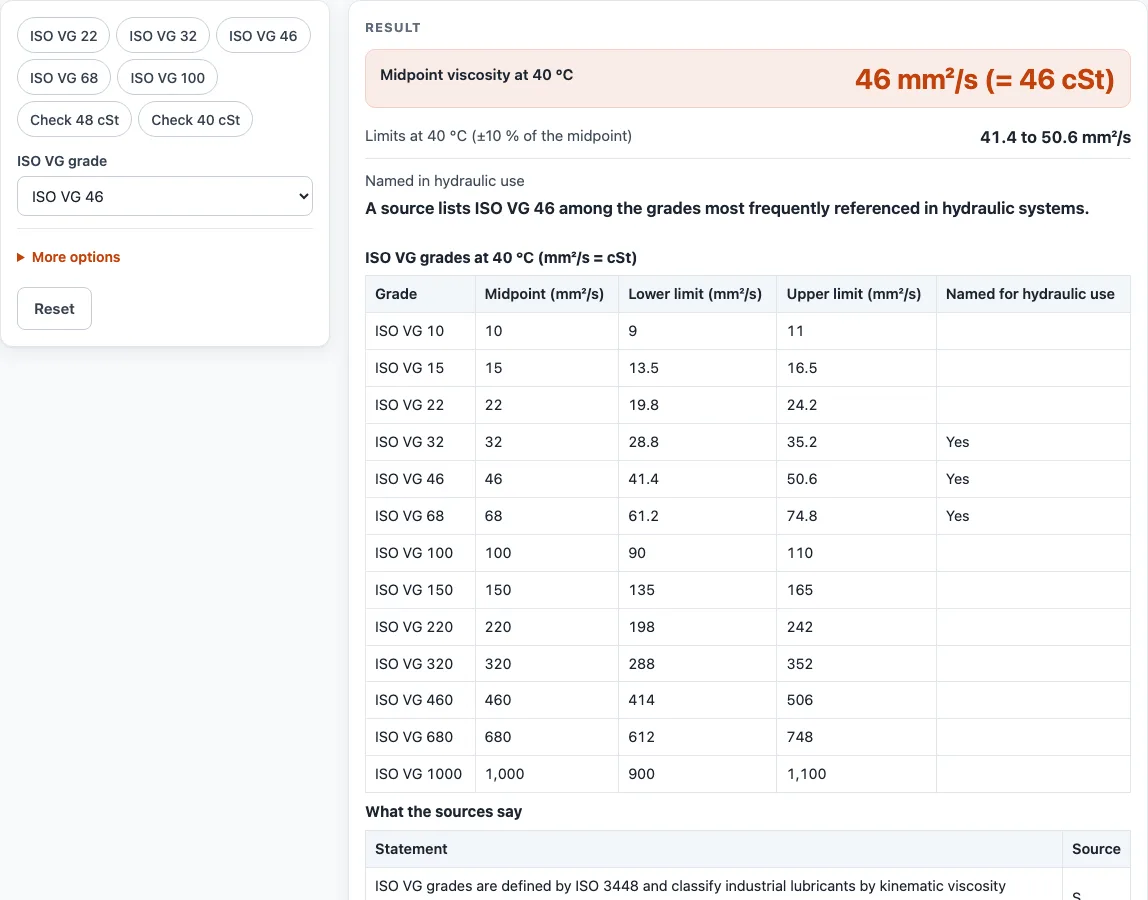
Task: Pick the ISO VG 46 preset chip
Action: tap(263, 36)
